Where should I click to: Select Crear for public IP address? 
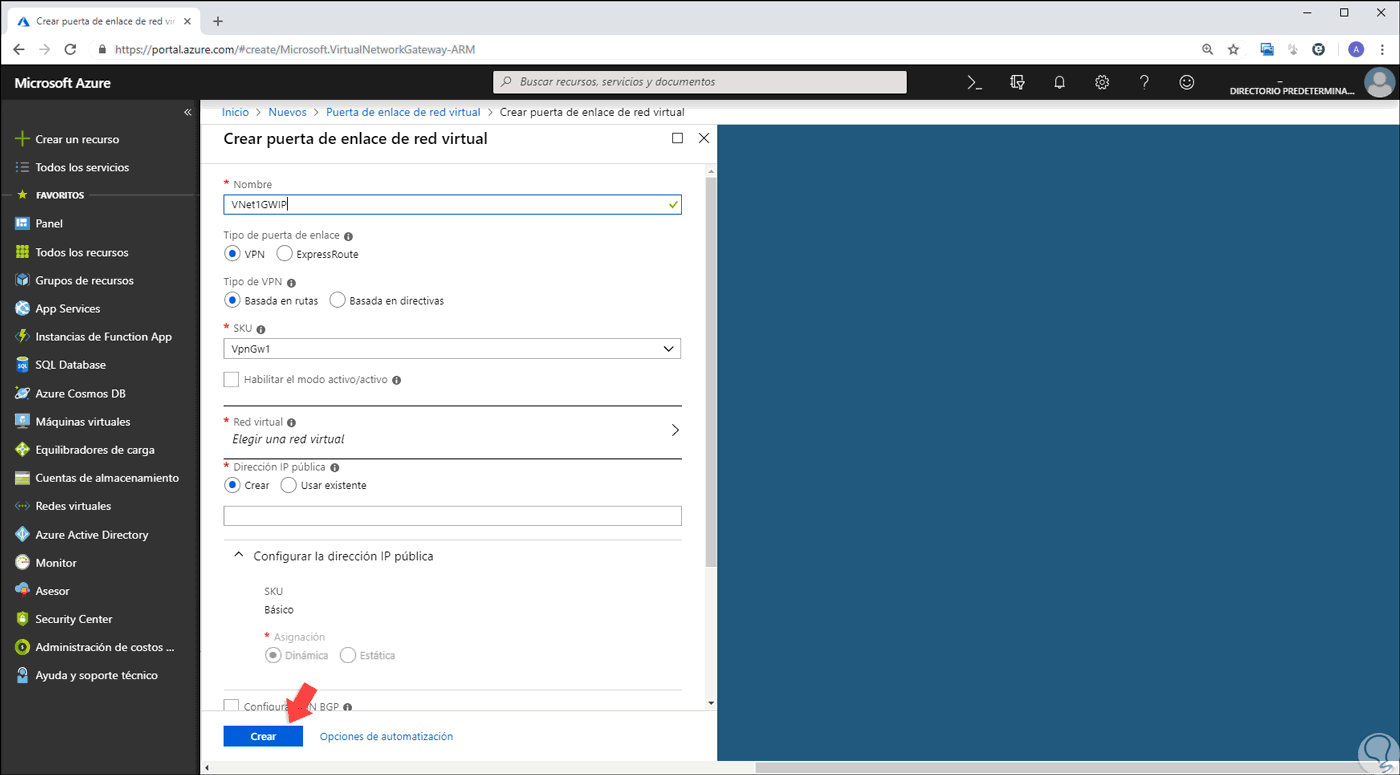(x=232, y=485)
